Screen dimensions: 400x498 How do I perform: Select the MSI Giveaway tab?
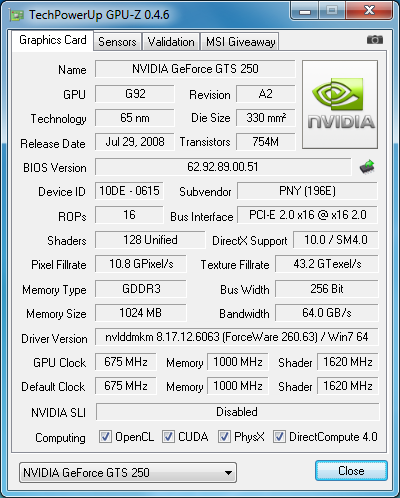tap(240, 42)
